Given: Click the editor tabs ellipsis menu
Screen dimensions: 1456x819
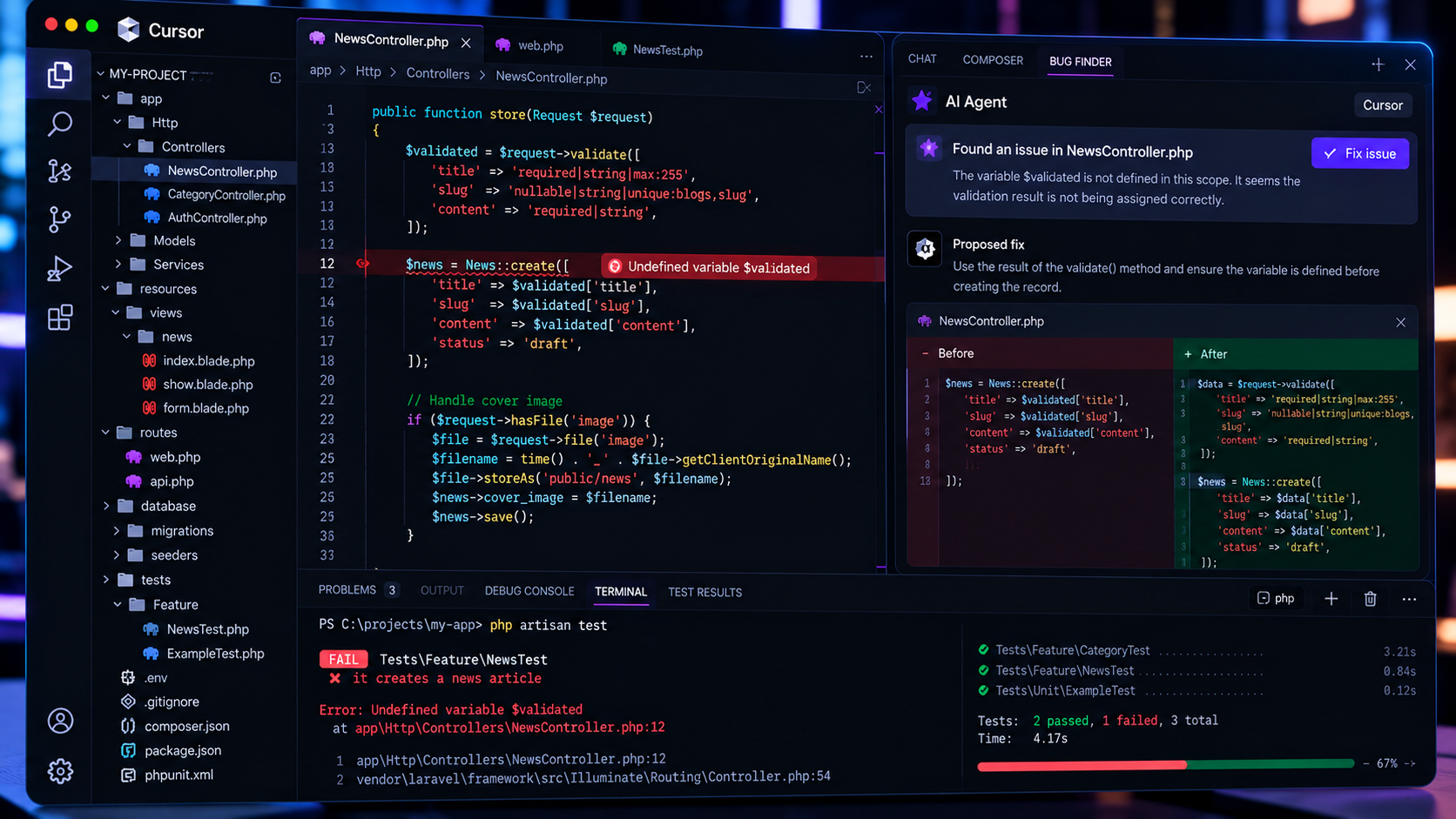Looking at the screenshot, I should pos(866,57).
